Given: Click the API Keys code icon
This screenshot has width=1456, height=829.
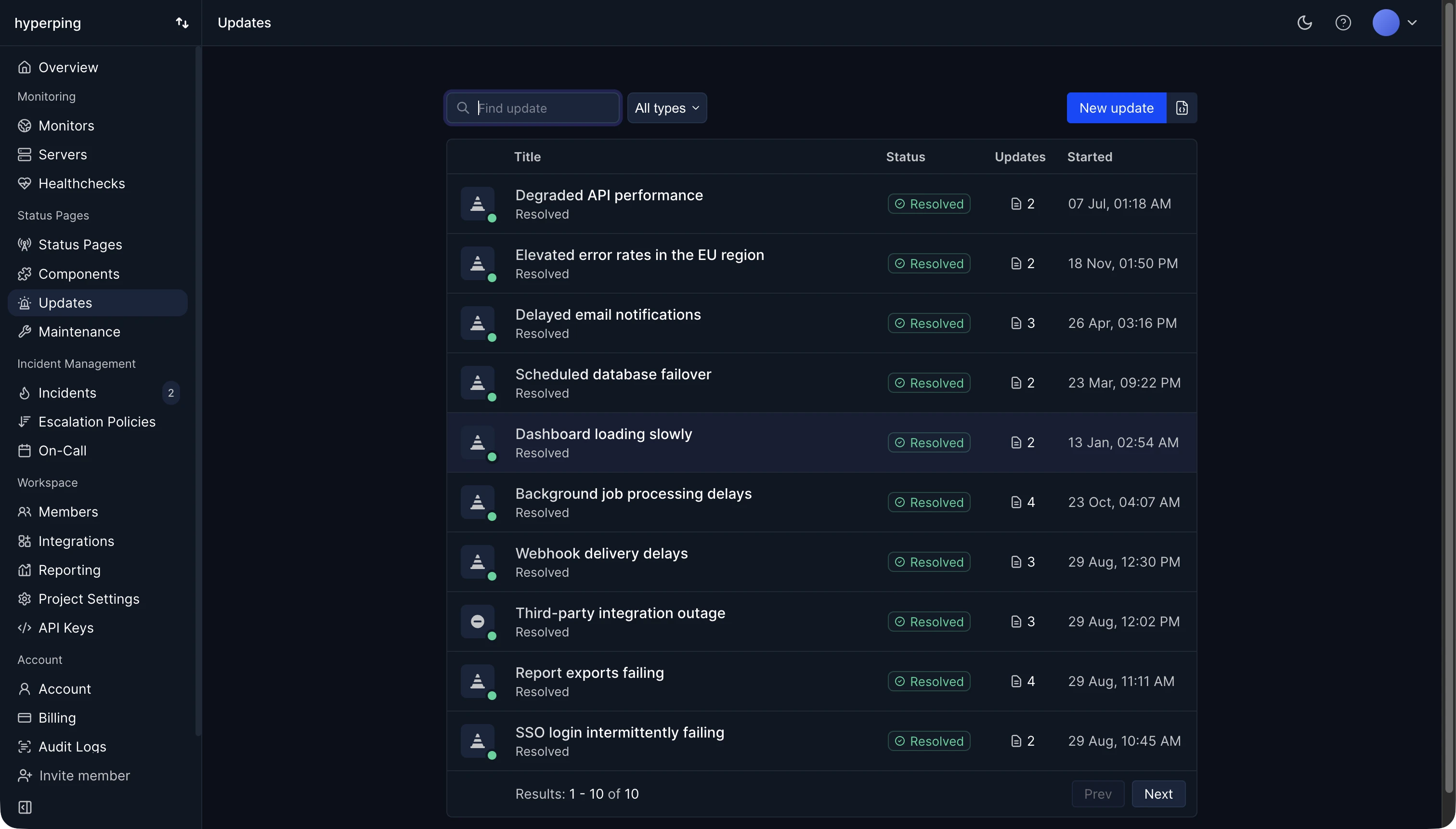Looking at the screenshot, I should point(25,628).
